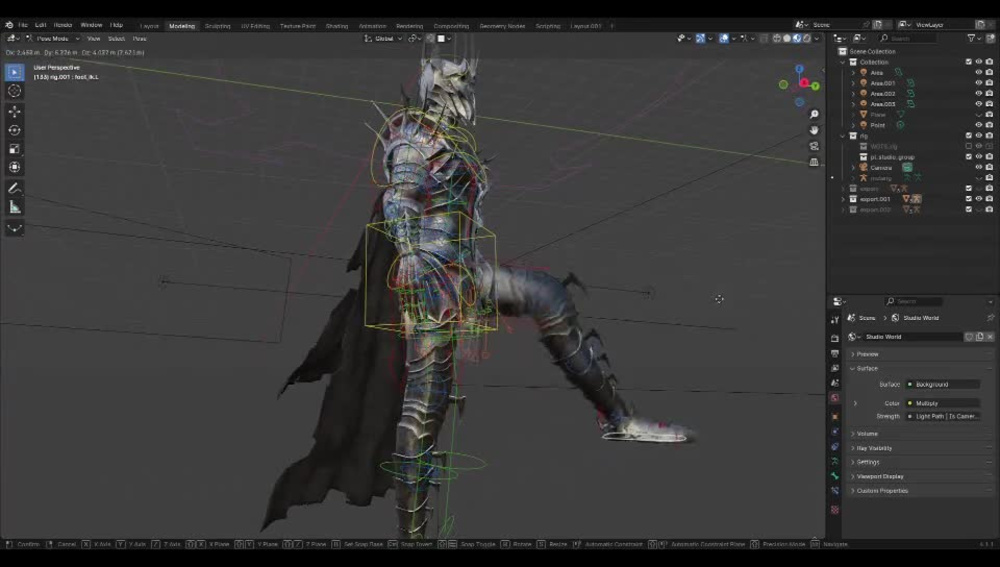This screenshot has height=567, width=1000.
Task: Click the viewport pan hand icon
Action: point(814,130)
